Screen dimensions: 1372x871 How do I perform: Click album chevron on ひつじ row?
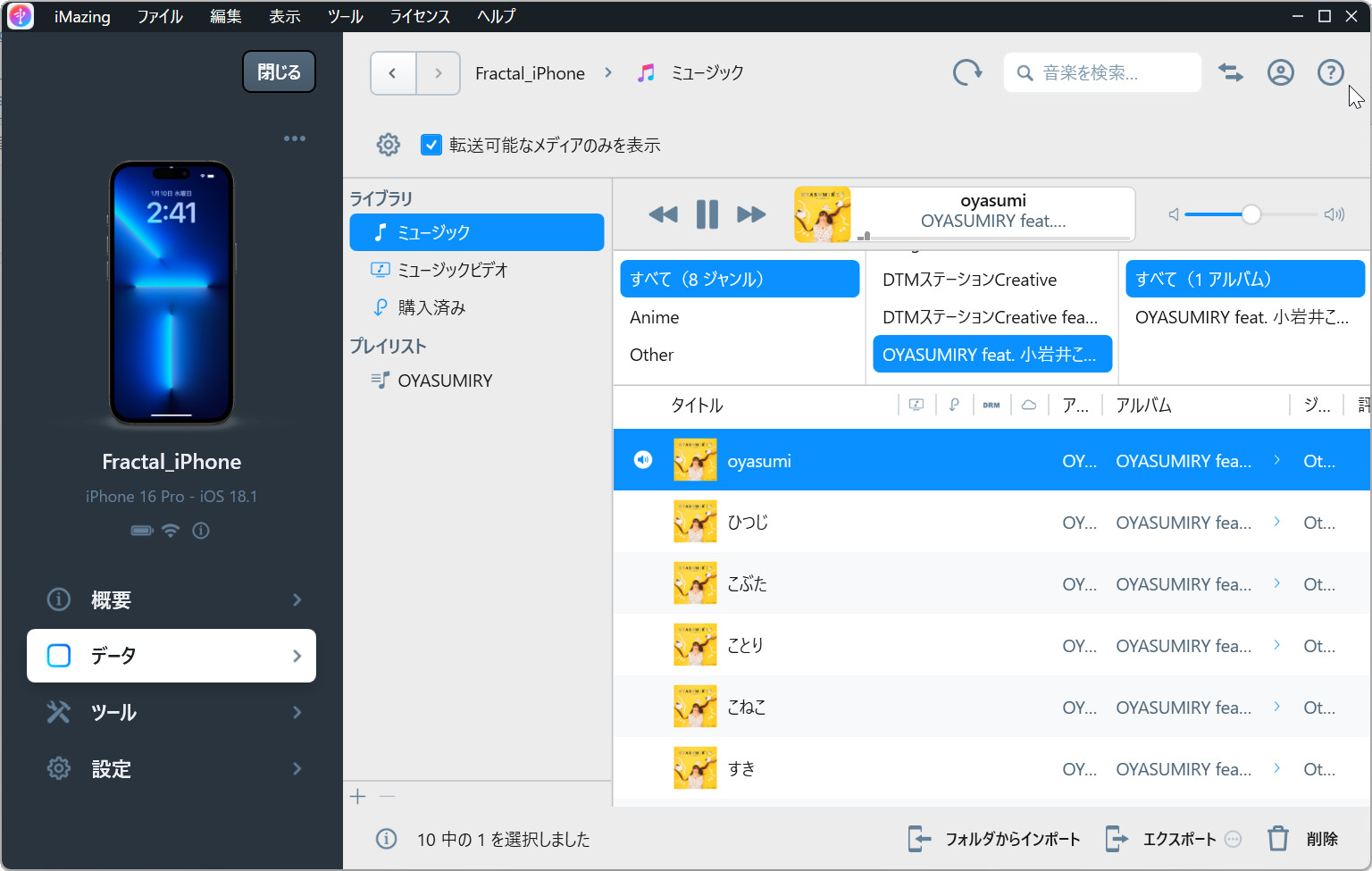(x=1277, y=522)
